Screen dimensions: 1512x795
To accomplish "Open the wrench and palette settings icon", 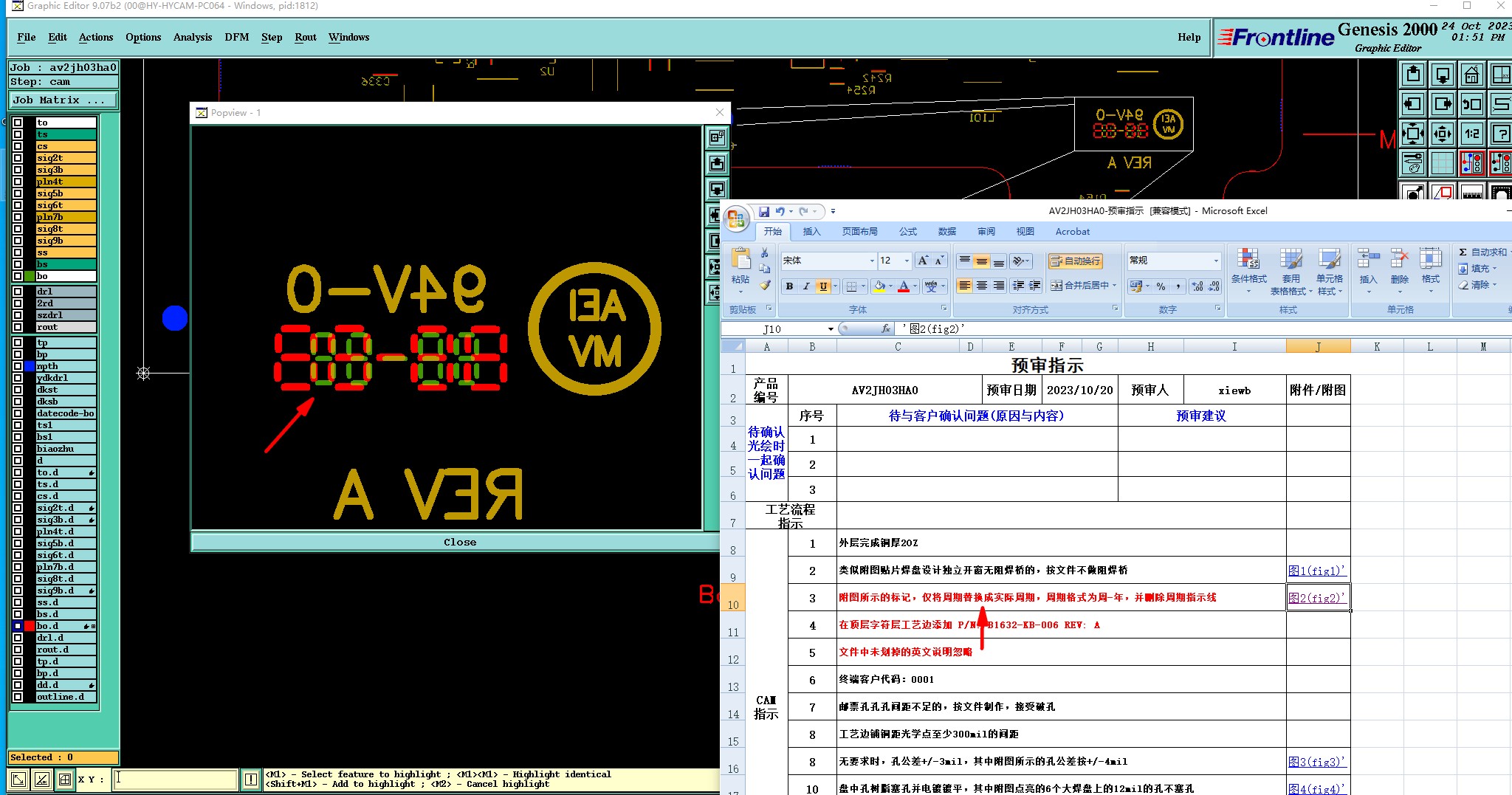I will (x=1413, y=163).
